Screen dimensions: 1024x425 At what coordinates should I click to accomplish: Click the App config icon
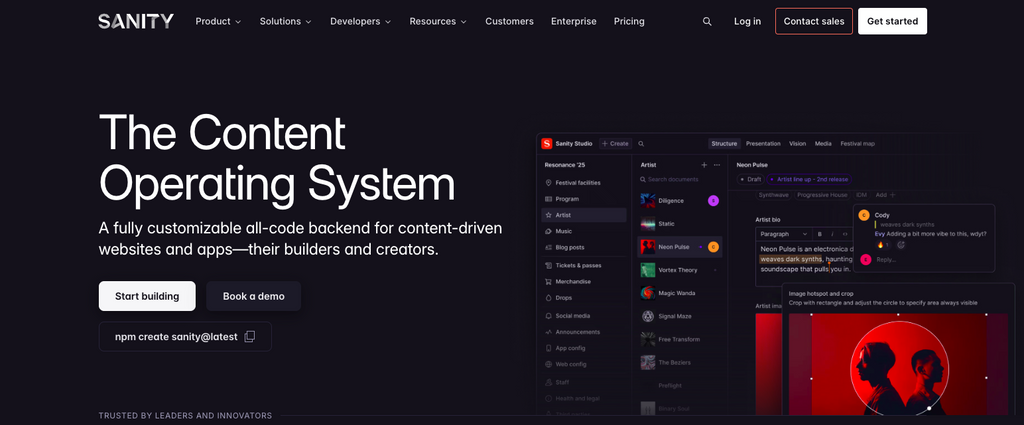pos(549,348)
